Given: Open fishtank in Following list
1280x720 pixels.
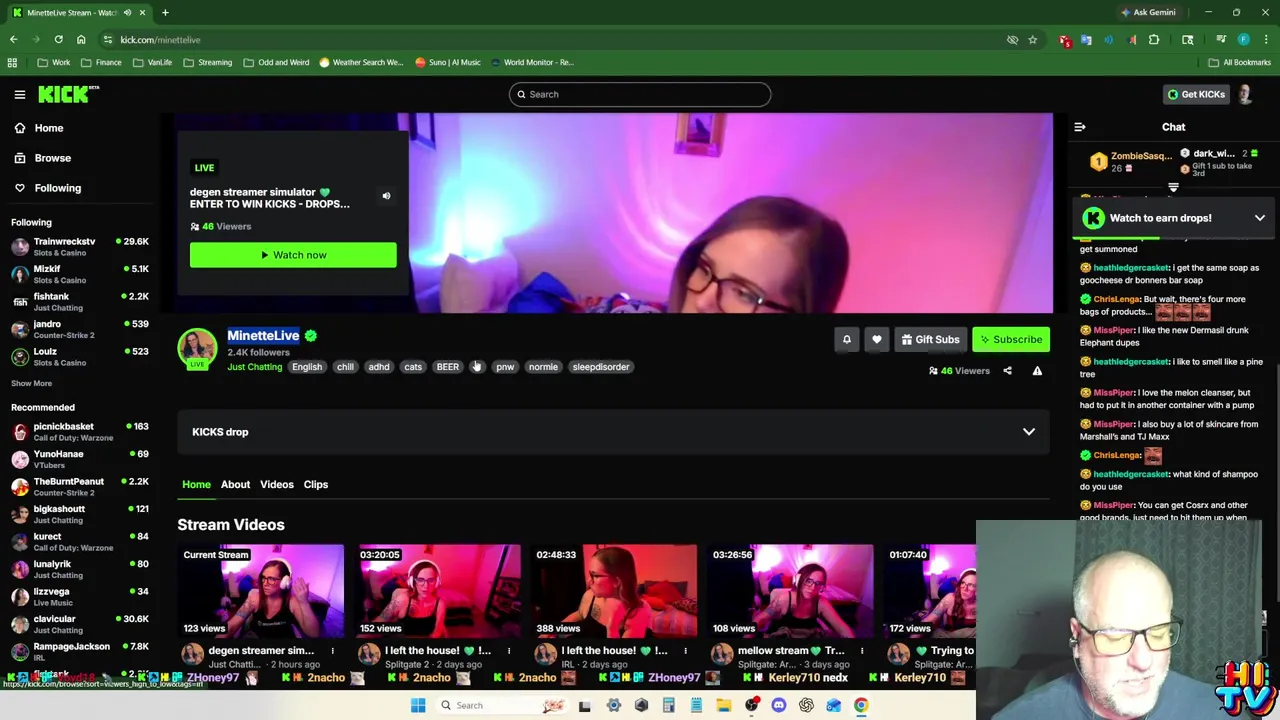Looking at the screenshot, I should pos(80,301).
